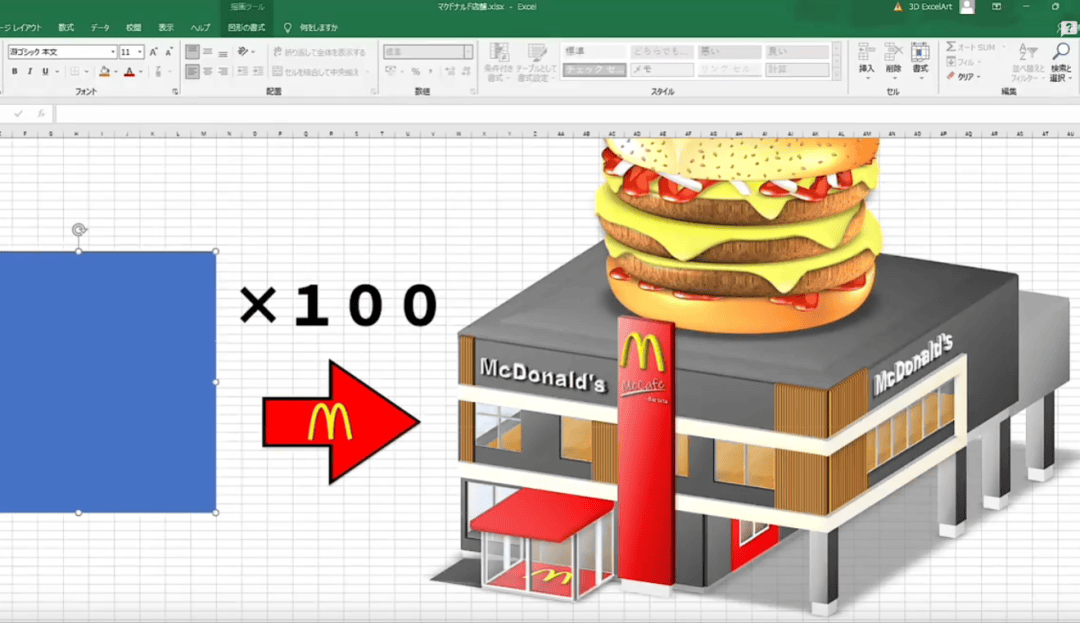Screen dimensions: 1080x623
Task: Open the Data (データ) tab
Action: click(x=100, y=28)
